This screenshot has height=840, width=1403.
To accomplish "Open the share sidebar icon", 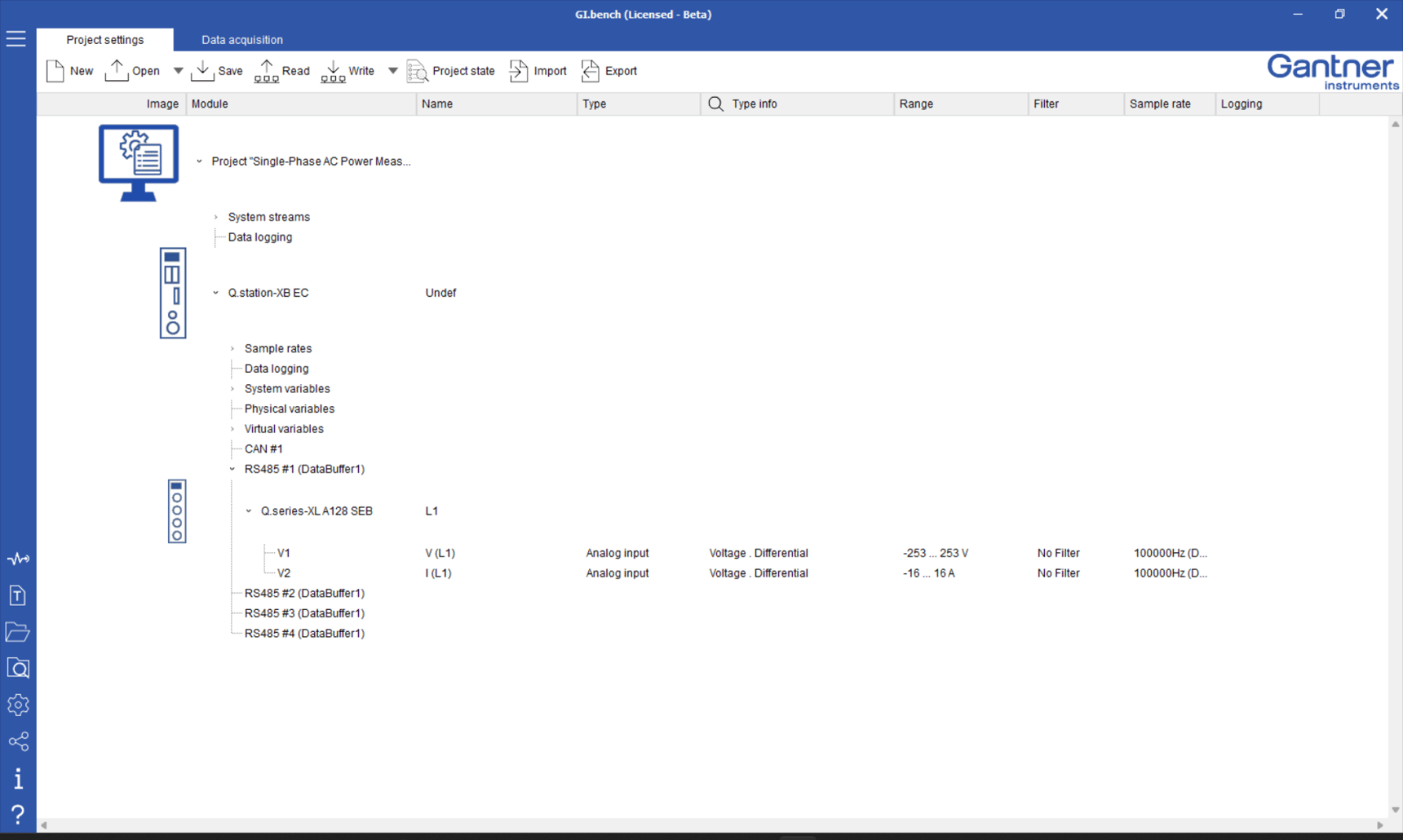I will 18,741.
